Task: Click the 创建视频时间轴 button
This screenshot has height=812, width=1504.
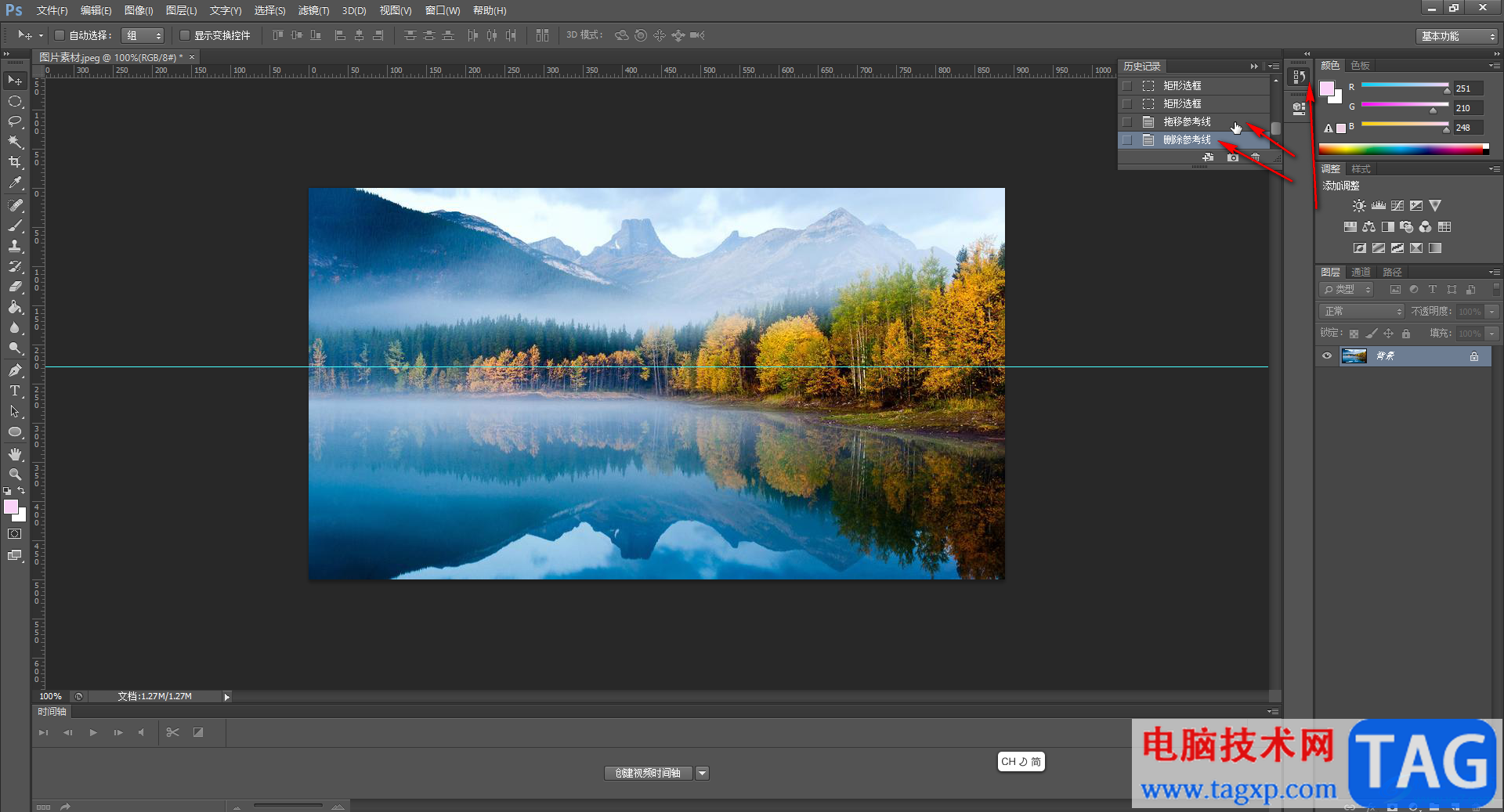Action: (648, 774)
